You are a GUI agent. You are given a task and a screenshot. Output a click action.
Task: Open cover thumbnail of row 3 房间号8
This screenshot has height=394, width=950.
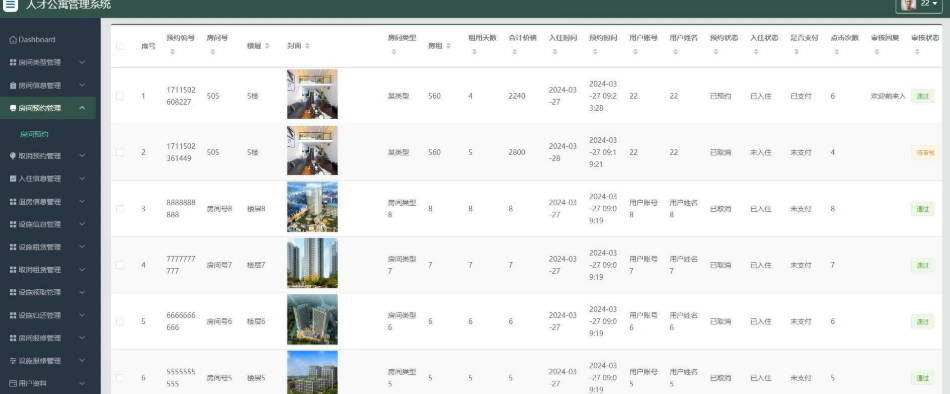pyautogui.click(x=312, y=207)
